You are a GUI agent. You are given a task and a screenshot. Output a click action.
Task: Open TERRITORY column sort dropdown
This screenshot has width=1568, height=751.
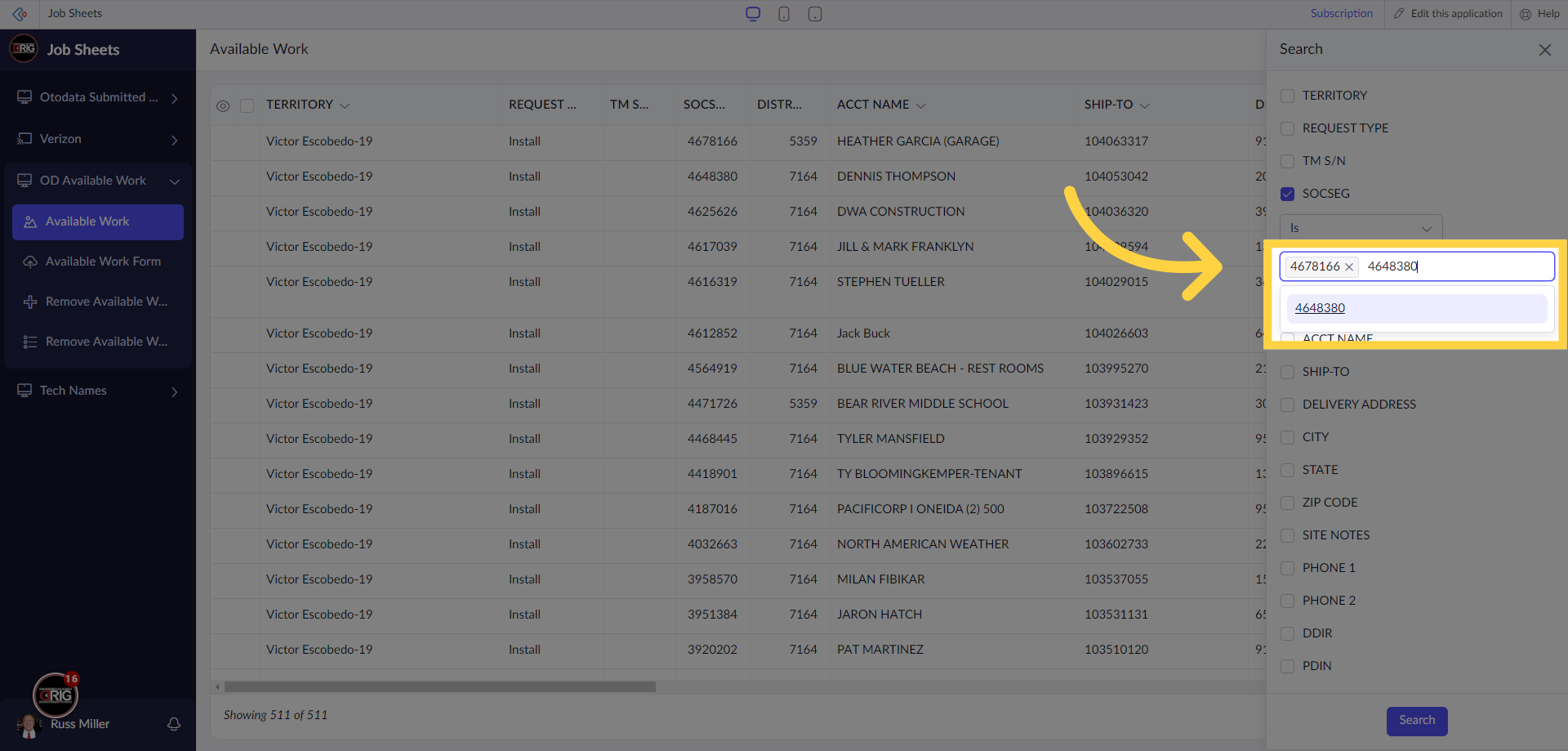(x=345, y=106)
